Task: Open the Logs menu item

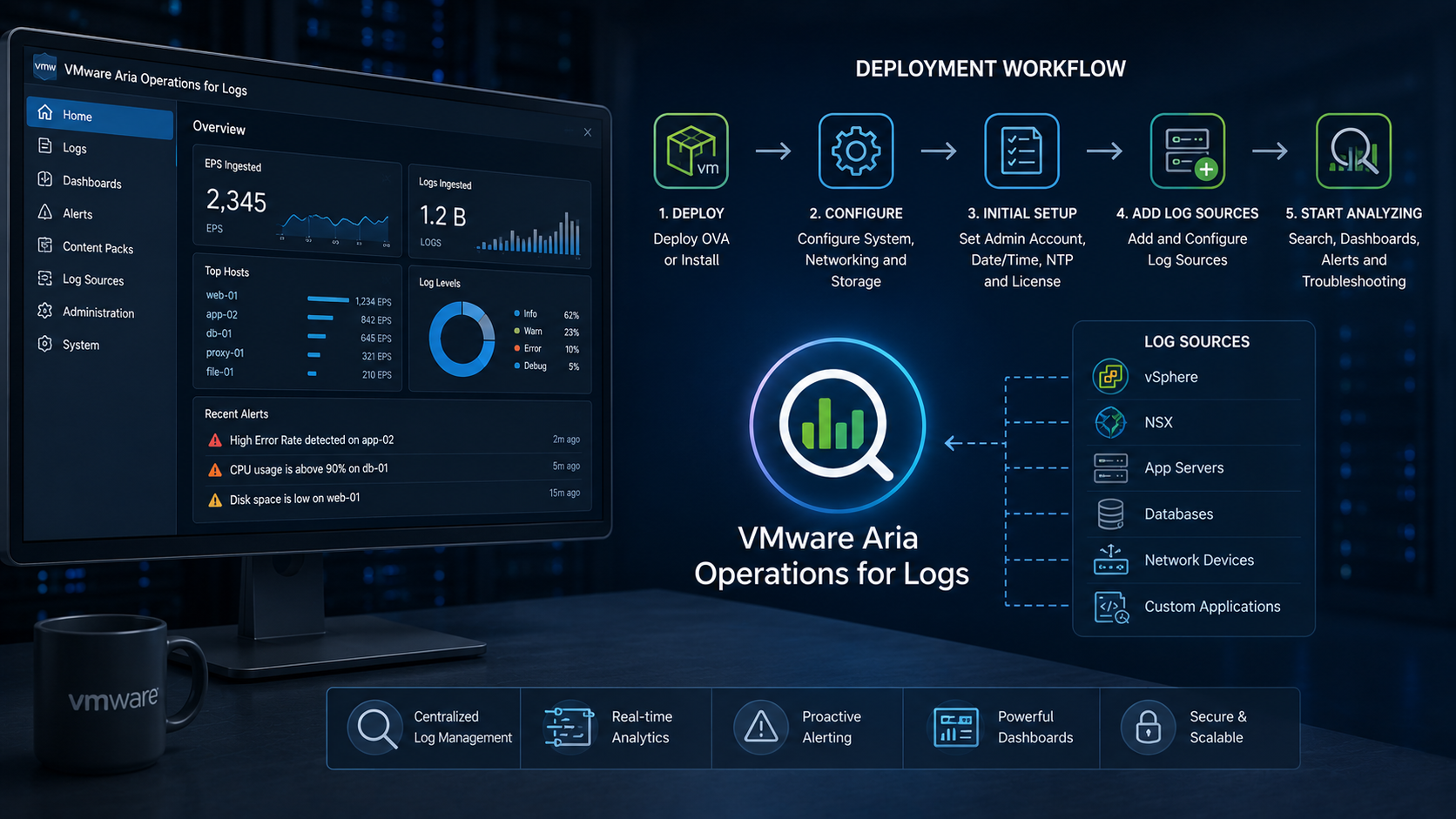Action: click(x=100, y=148)
